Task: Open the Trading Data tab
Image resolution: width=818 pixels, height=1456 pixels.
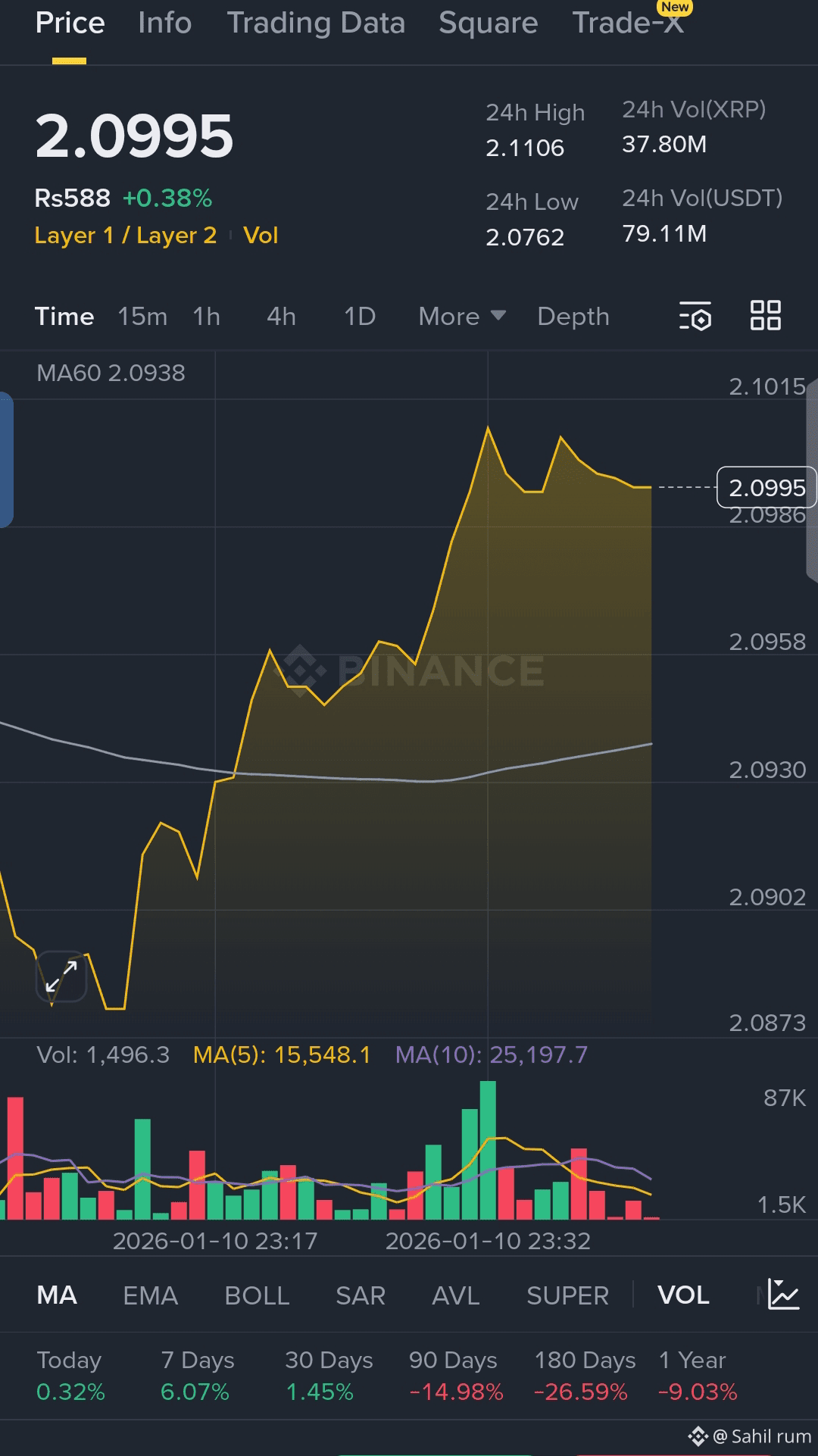Action: [x=316, y=23]
